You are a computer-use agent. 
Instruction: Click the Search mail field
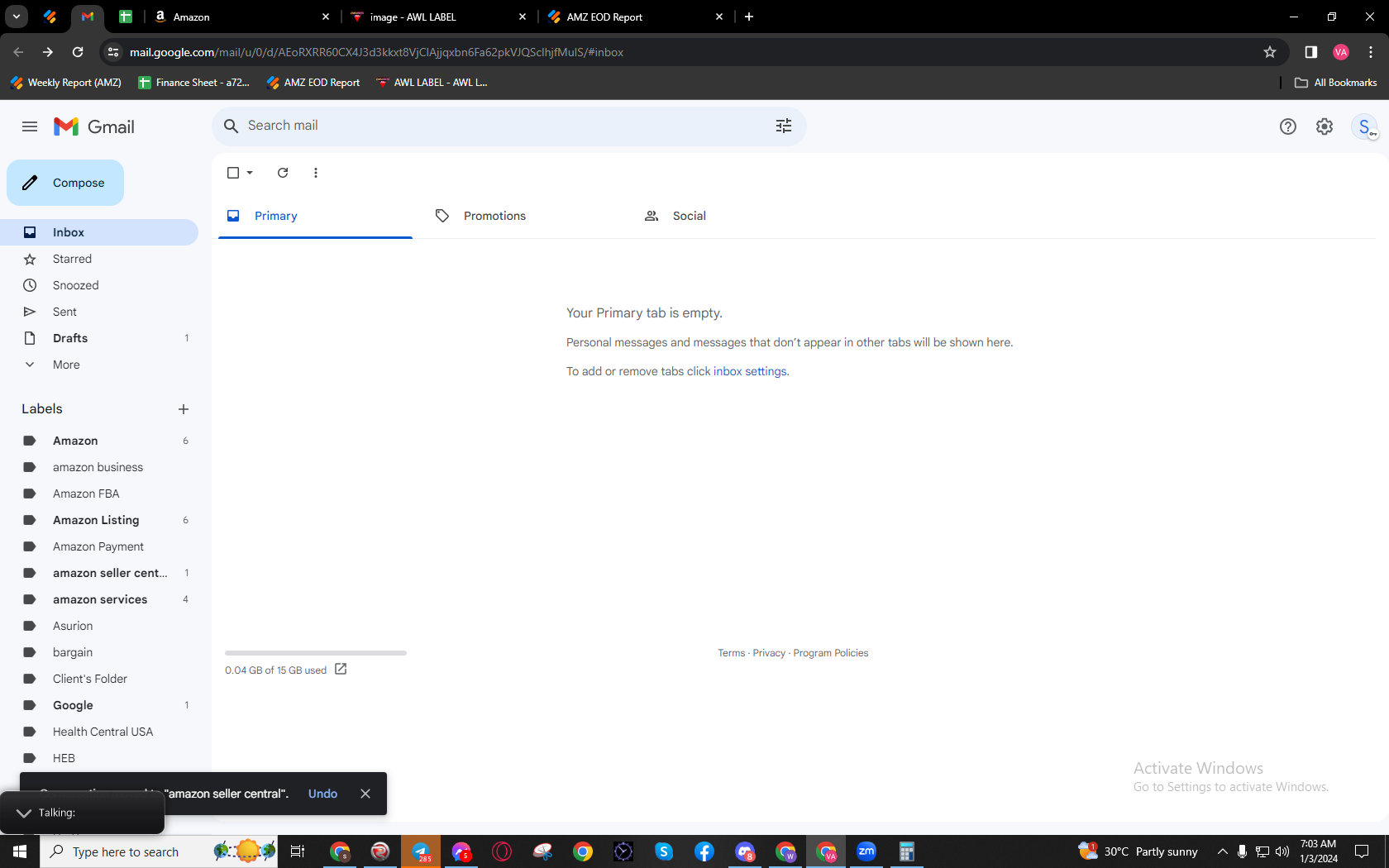click(508, 126)
